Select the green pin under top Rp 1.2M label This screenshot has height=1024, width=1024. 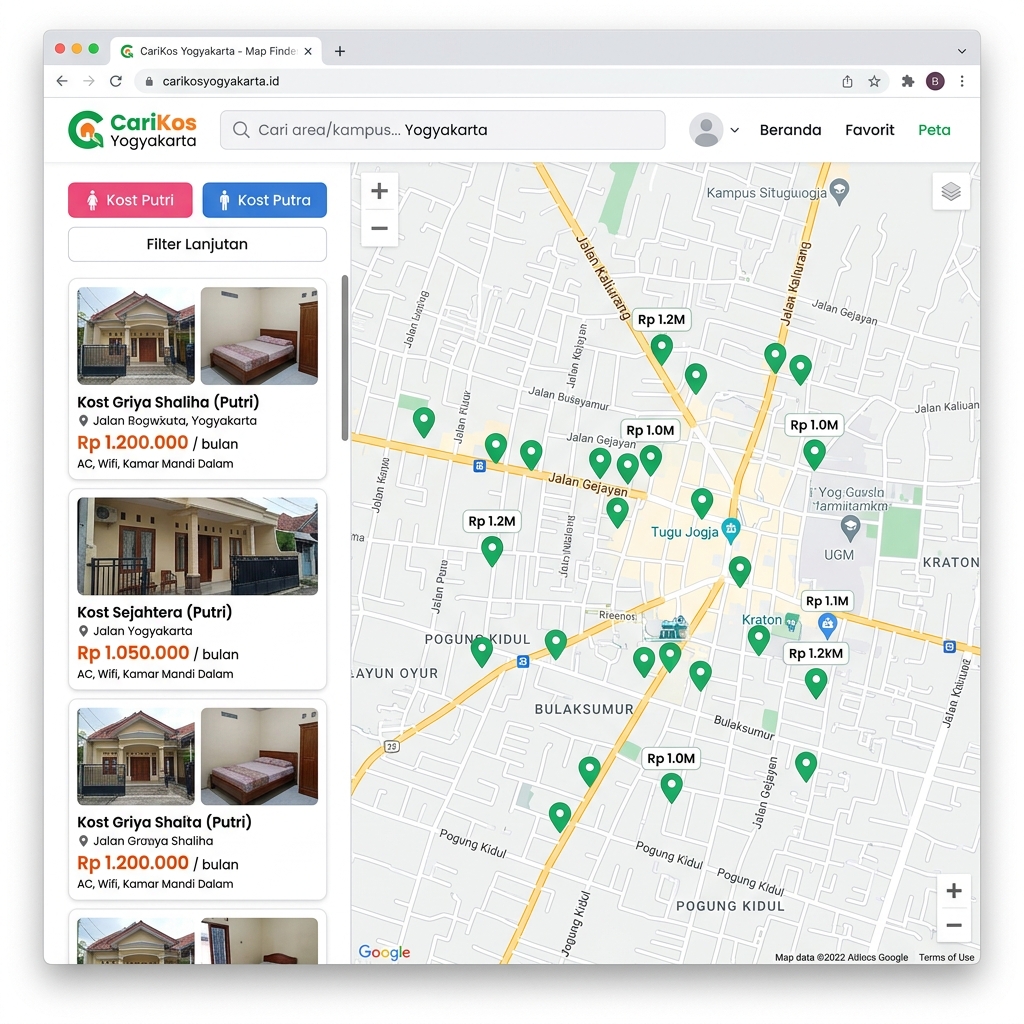pyautogui.click(x=662, y=349)
